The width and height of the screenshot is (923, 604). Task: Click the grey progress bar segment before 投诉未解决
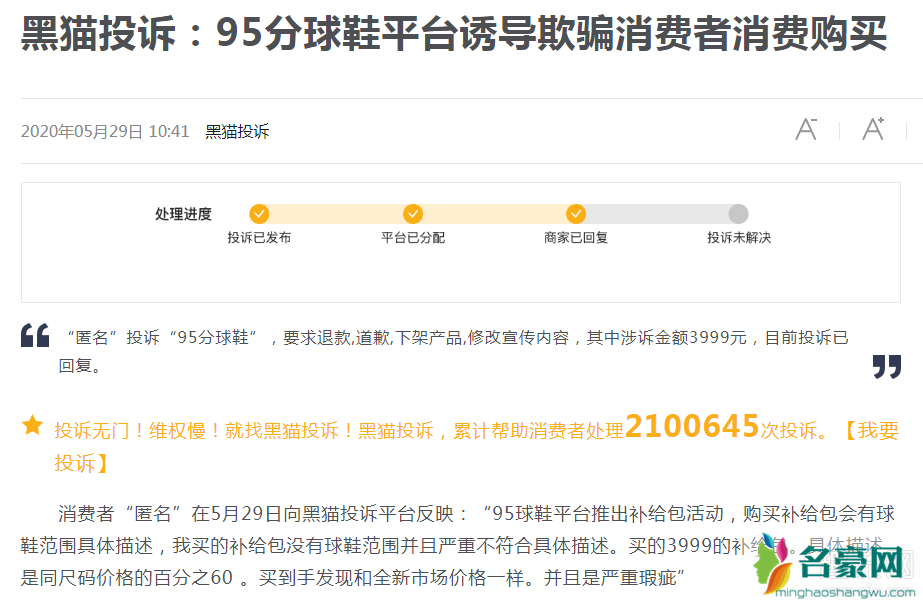click(657, 214)
